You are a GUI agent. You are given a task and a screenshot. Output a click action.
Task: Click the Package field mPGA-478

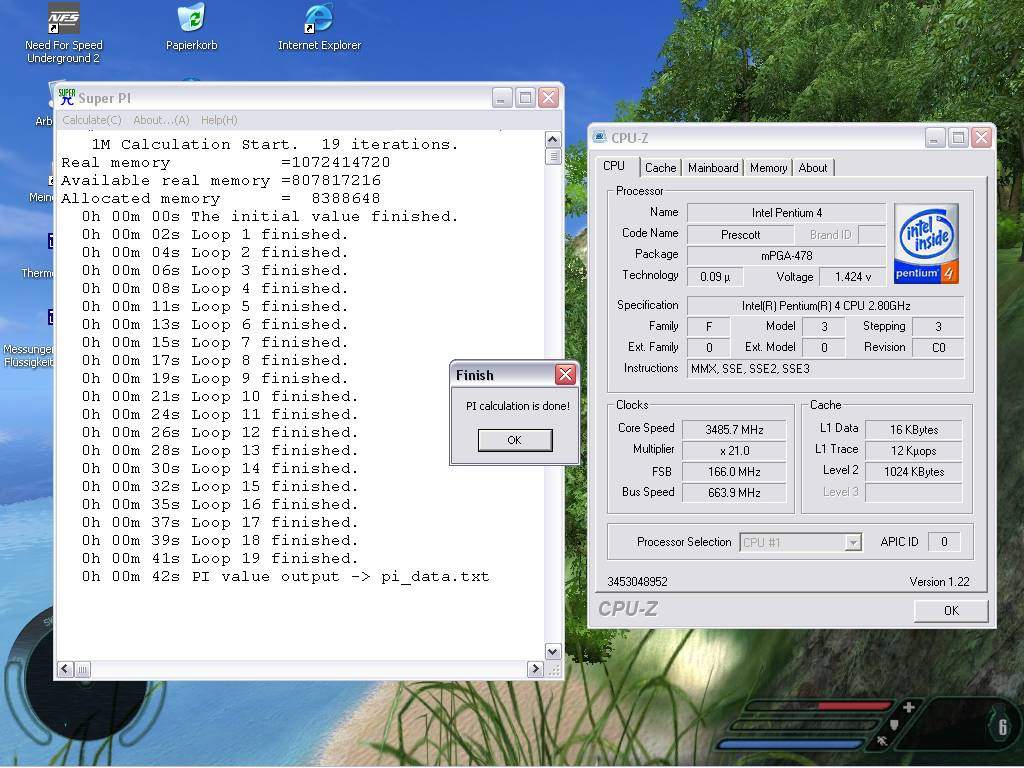786,255
